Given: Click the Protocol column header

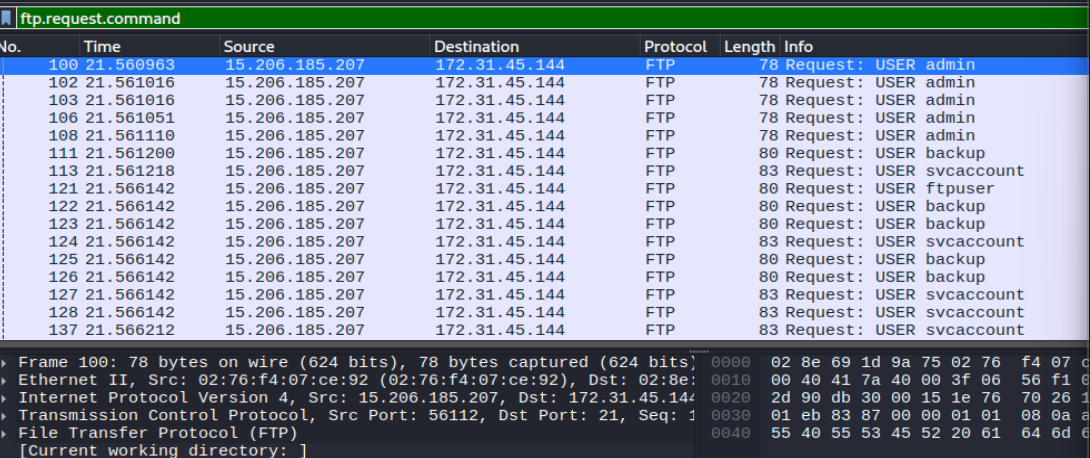Looking at the screenshot, I should coord(680,47).
